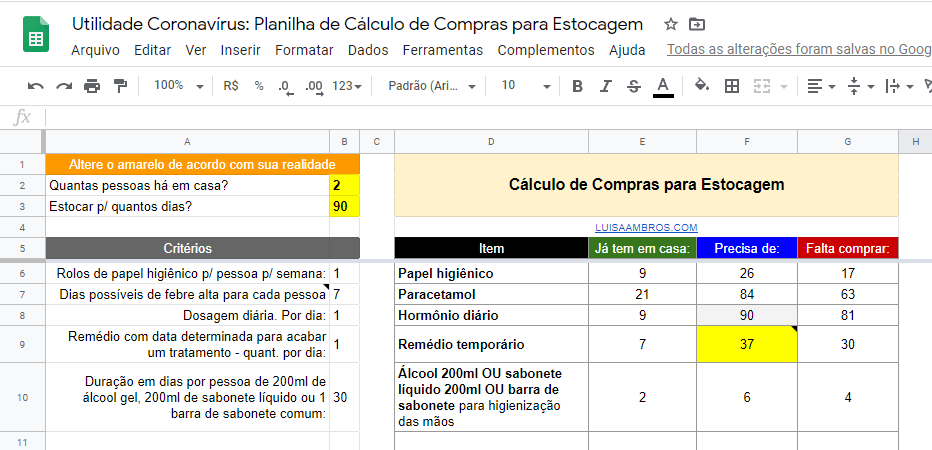Toggle strikethrough formatting
932x450 pixels.
(633, 86)
